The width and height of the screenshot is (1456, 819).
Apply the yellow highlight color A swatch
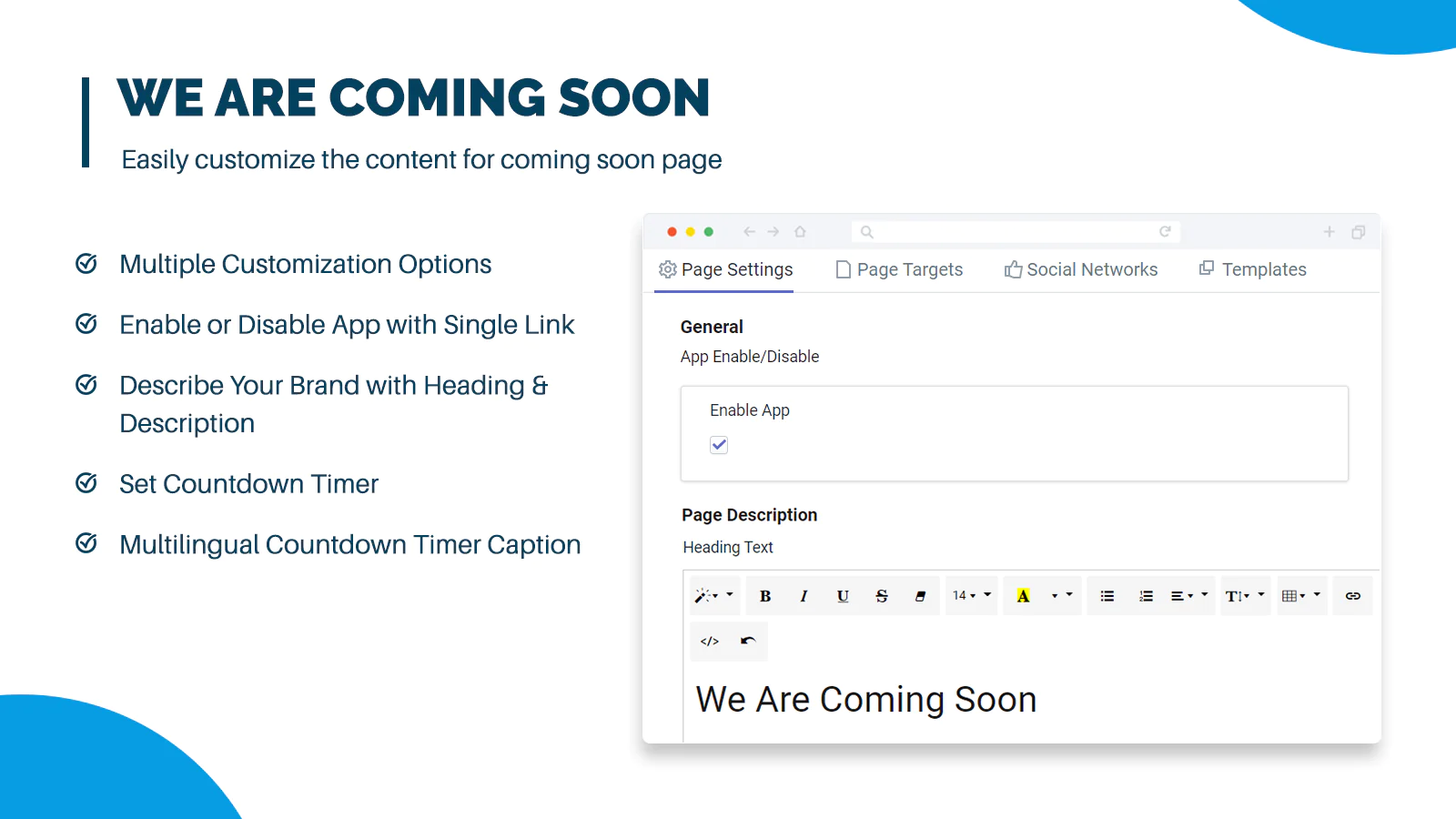coord(1023,596)
